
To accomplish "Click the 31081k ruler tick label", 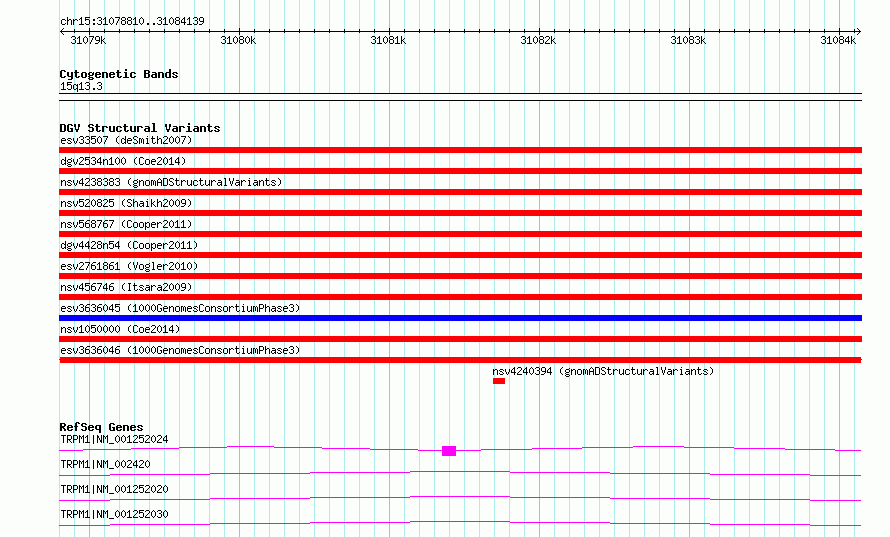I will point(388,40).
